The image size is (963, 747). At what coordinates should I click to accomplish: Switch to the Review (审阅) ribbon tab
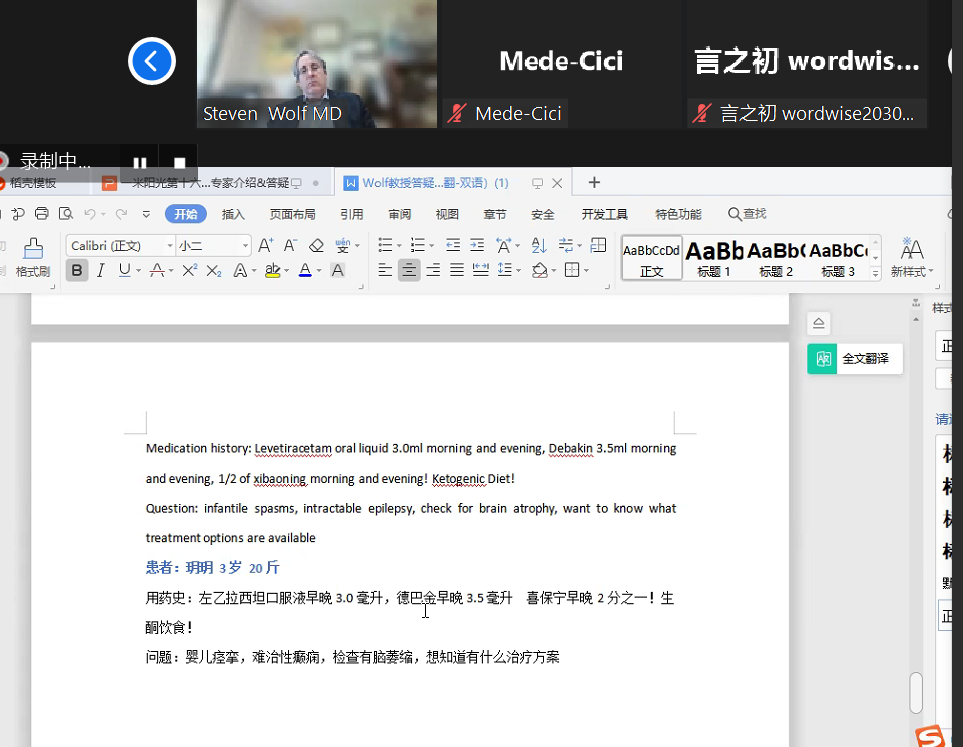(x=400, y=214)
